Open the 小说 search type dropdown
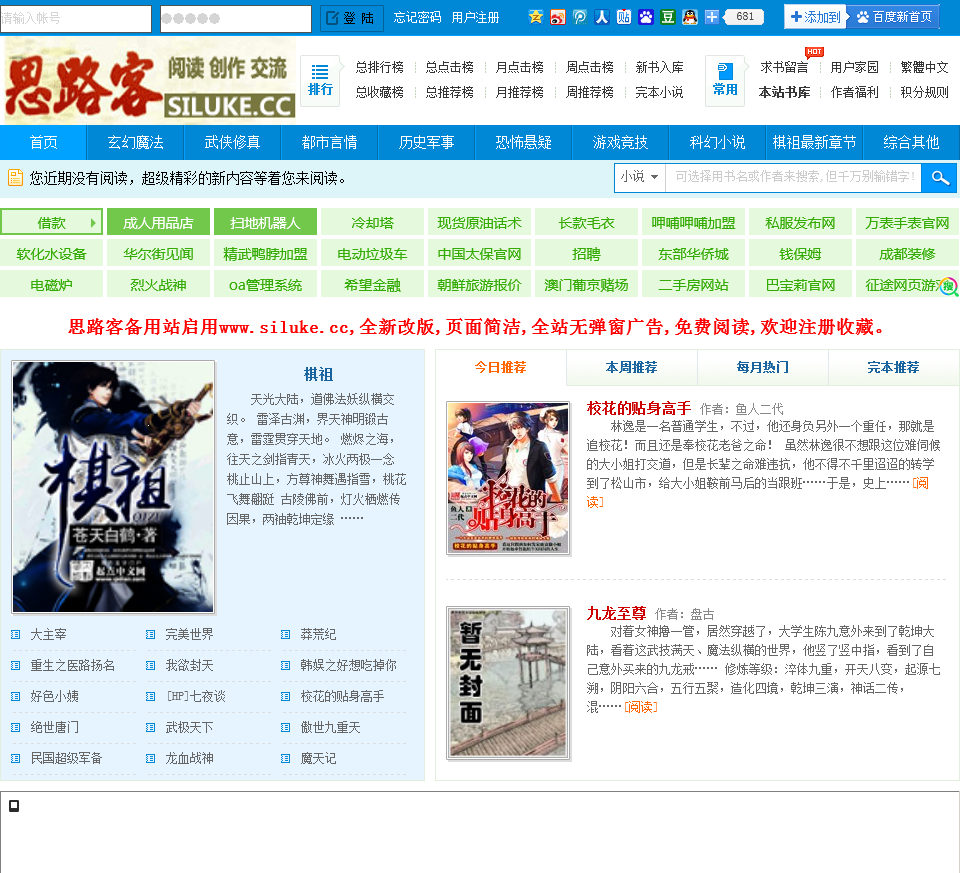 (x=640, y=178)
